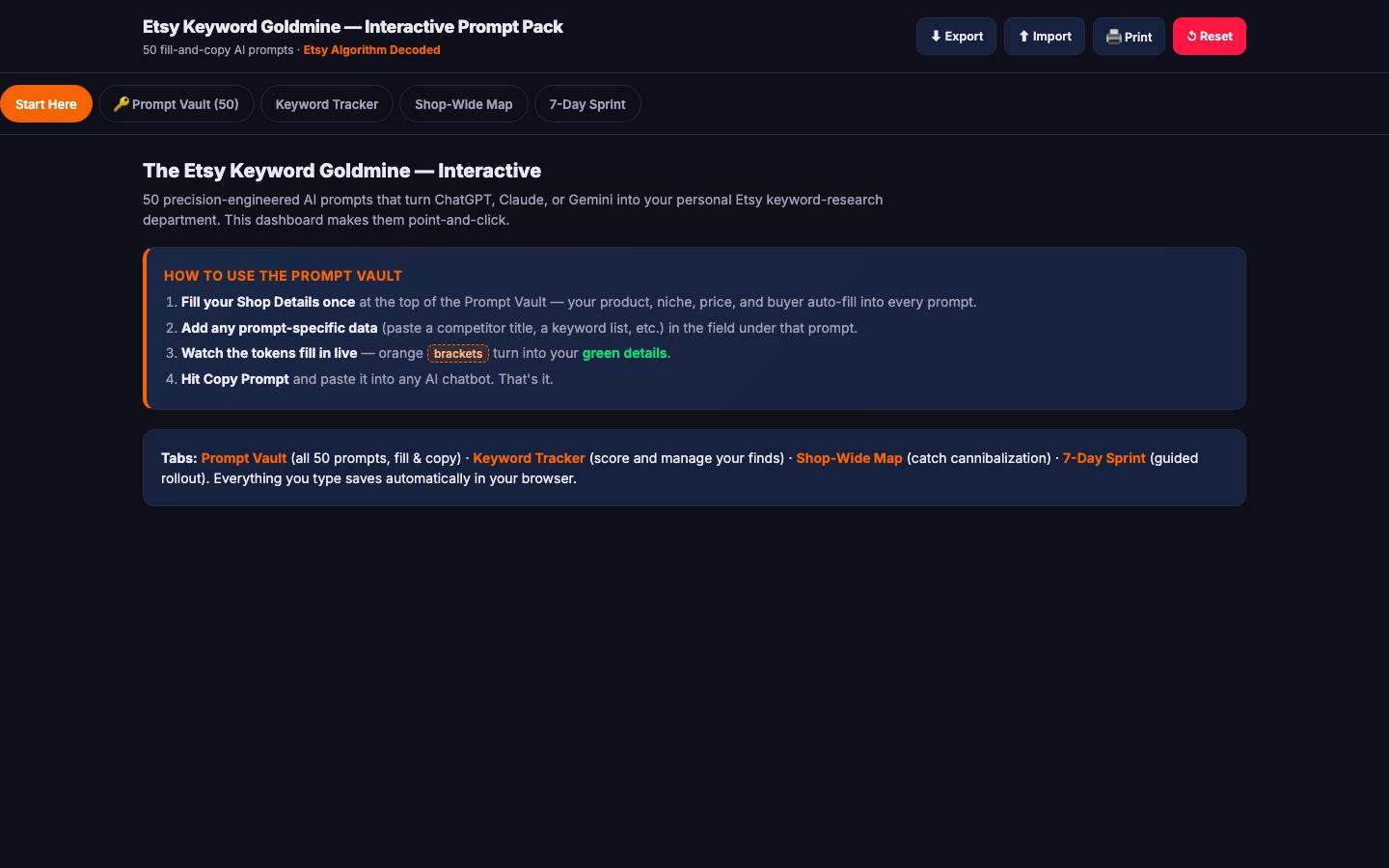Click the download arrow icon on Export
This screenshot has width=1389, height=868.
[936, 37]
